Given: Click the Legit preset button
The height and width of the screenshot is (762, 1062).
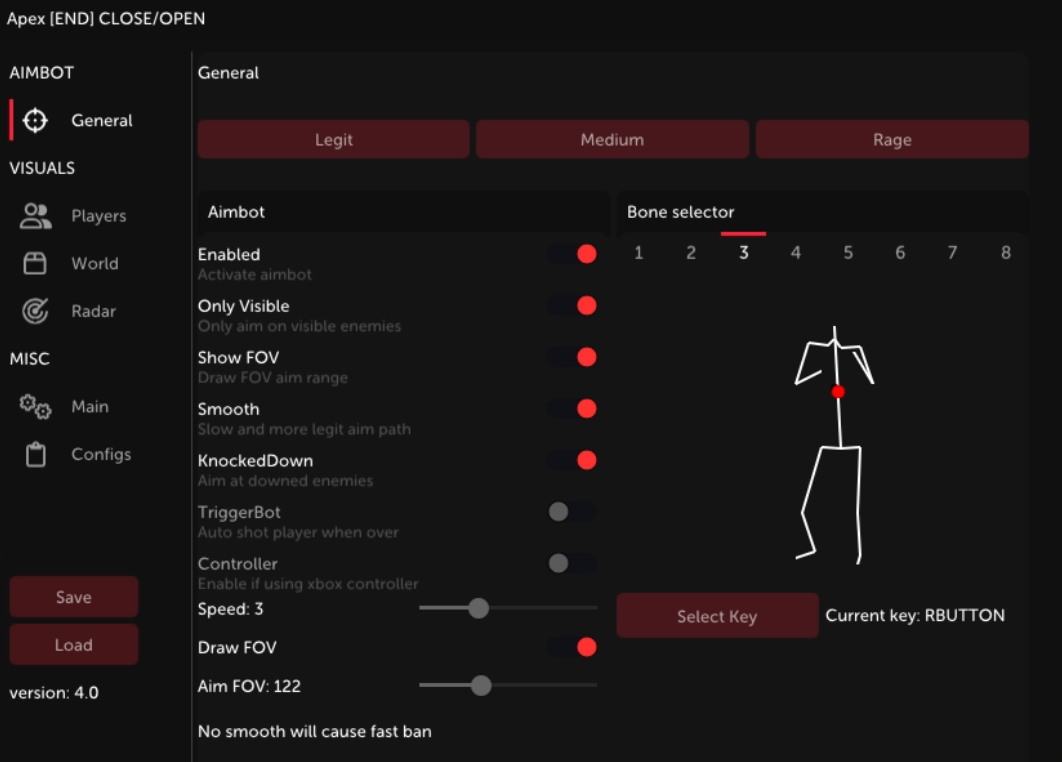Looking at the screenshot, I should pos(333,140).
